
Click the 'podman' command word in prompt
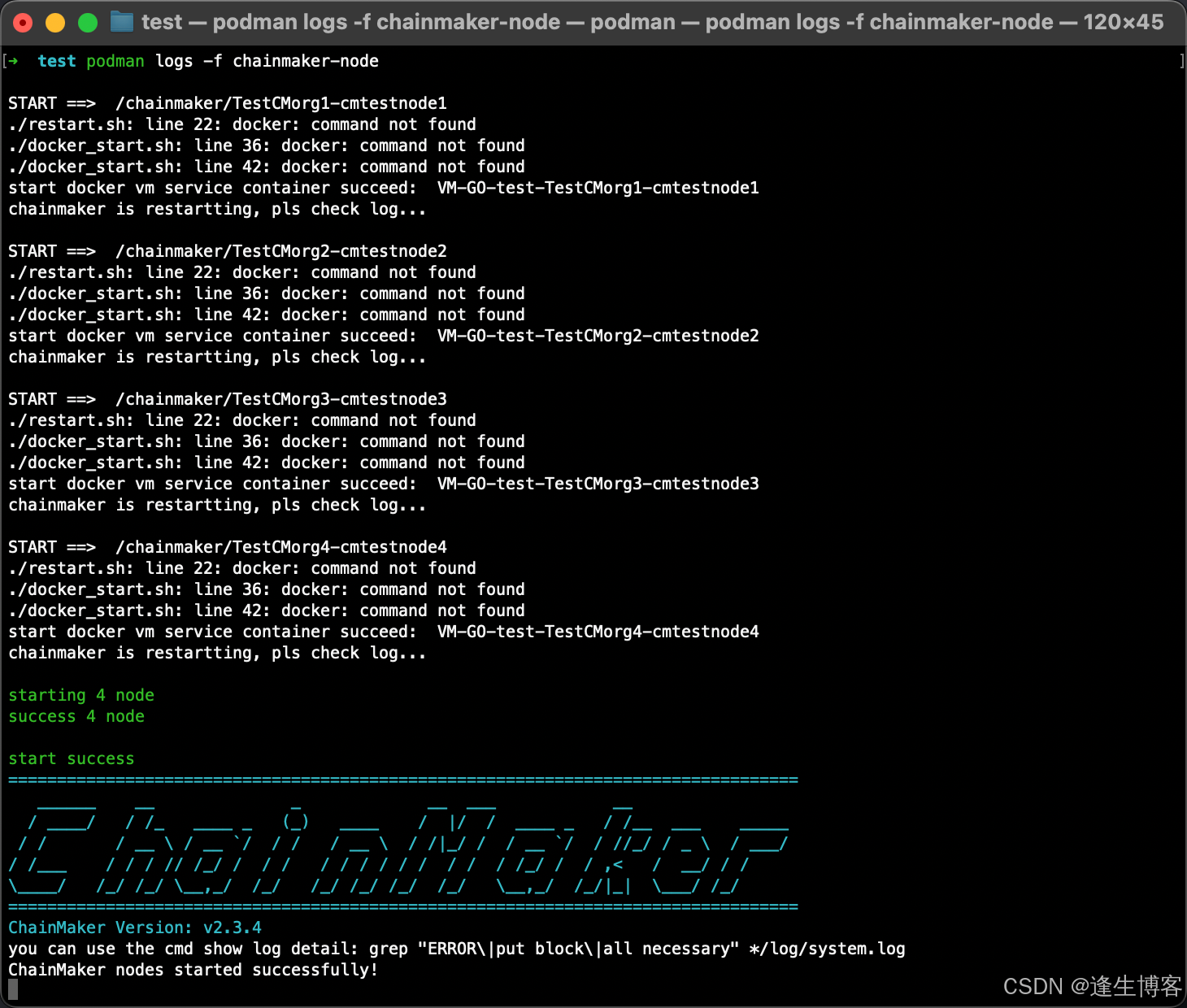pyautogui.click(x=115, y=61)
